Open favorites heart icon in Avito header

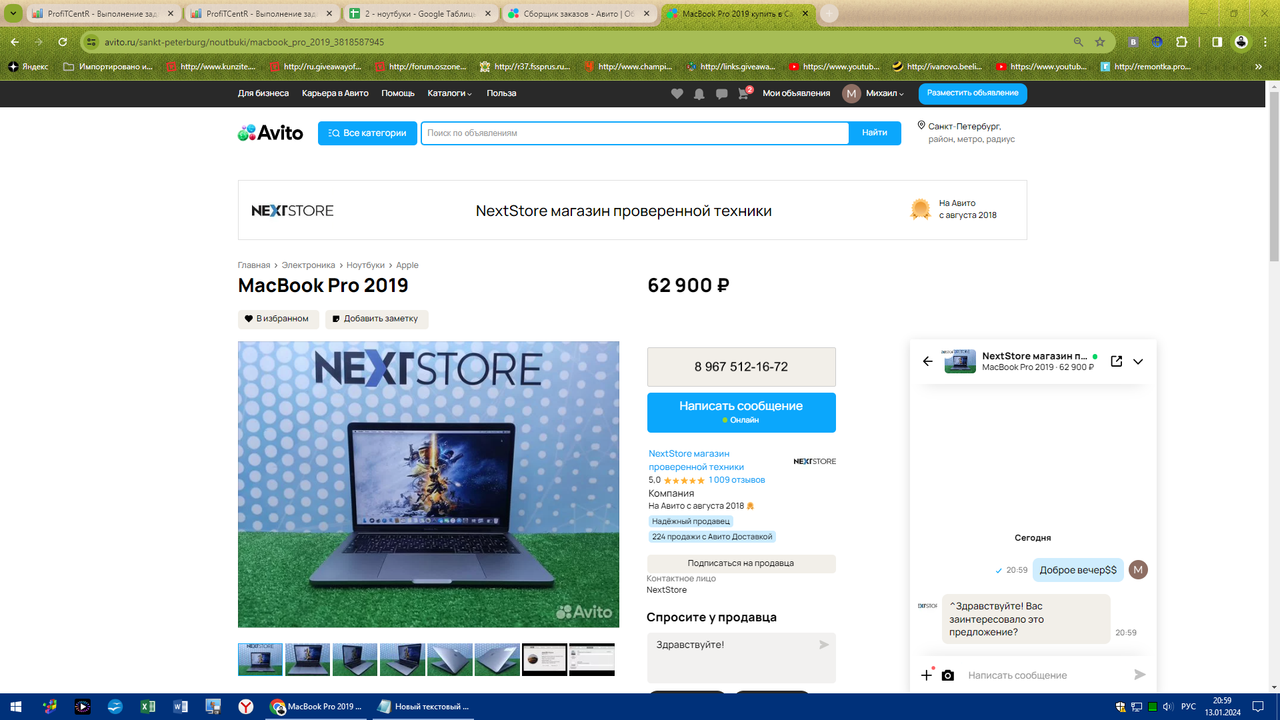point(677,93)
